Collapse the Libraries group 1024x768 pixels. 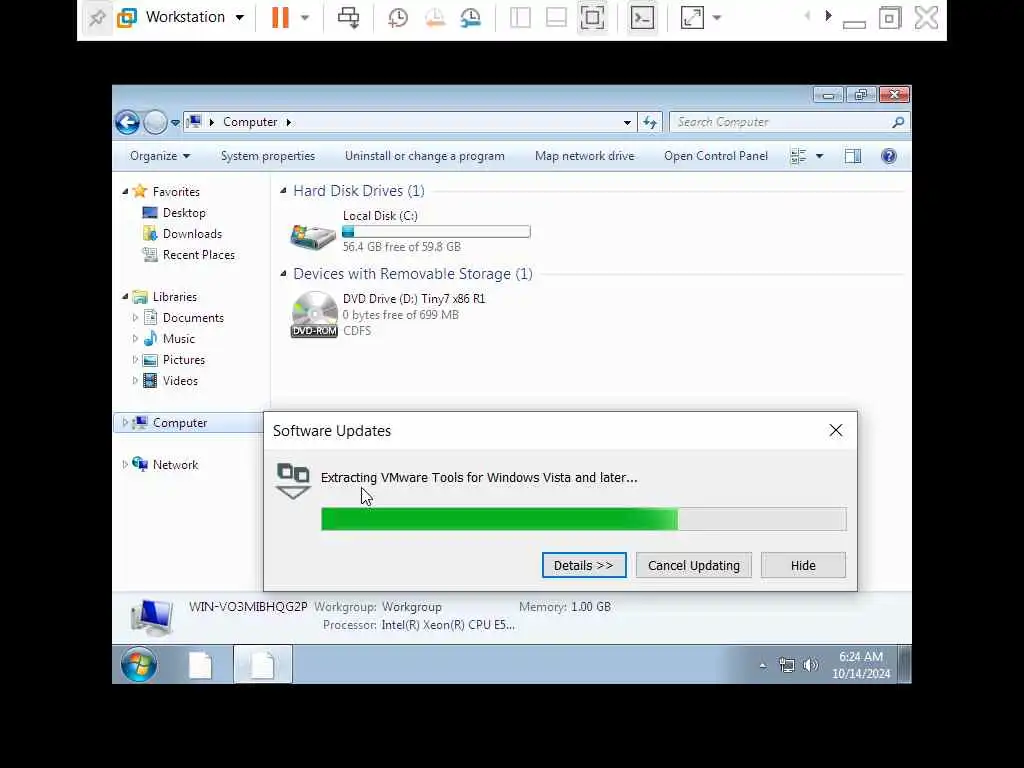point(125,296)
